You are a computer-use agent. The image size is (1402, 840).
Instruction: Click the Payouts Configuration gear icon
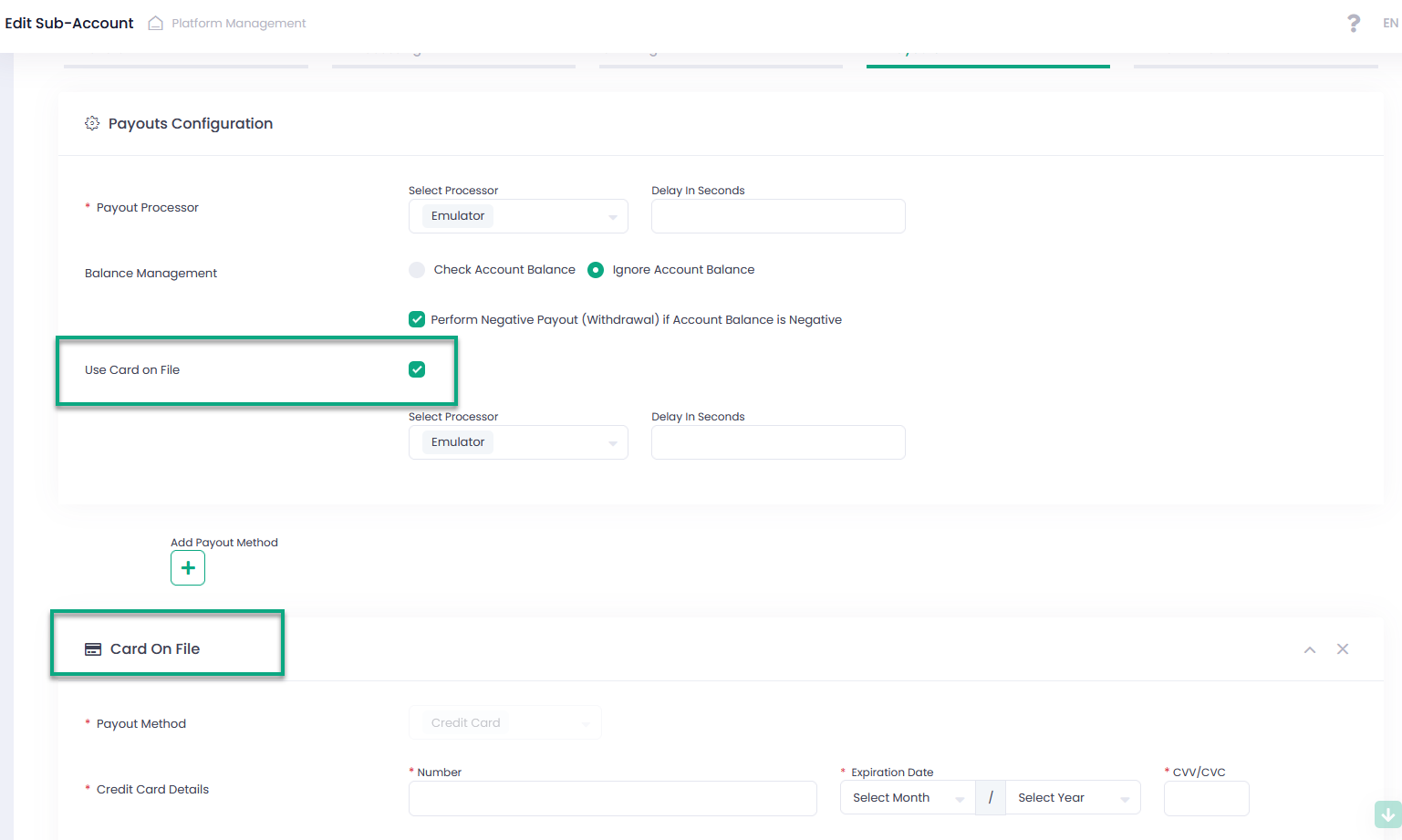pyautogui.click(x=92, y=123)
